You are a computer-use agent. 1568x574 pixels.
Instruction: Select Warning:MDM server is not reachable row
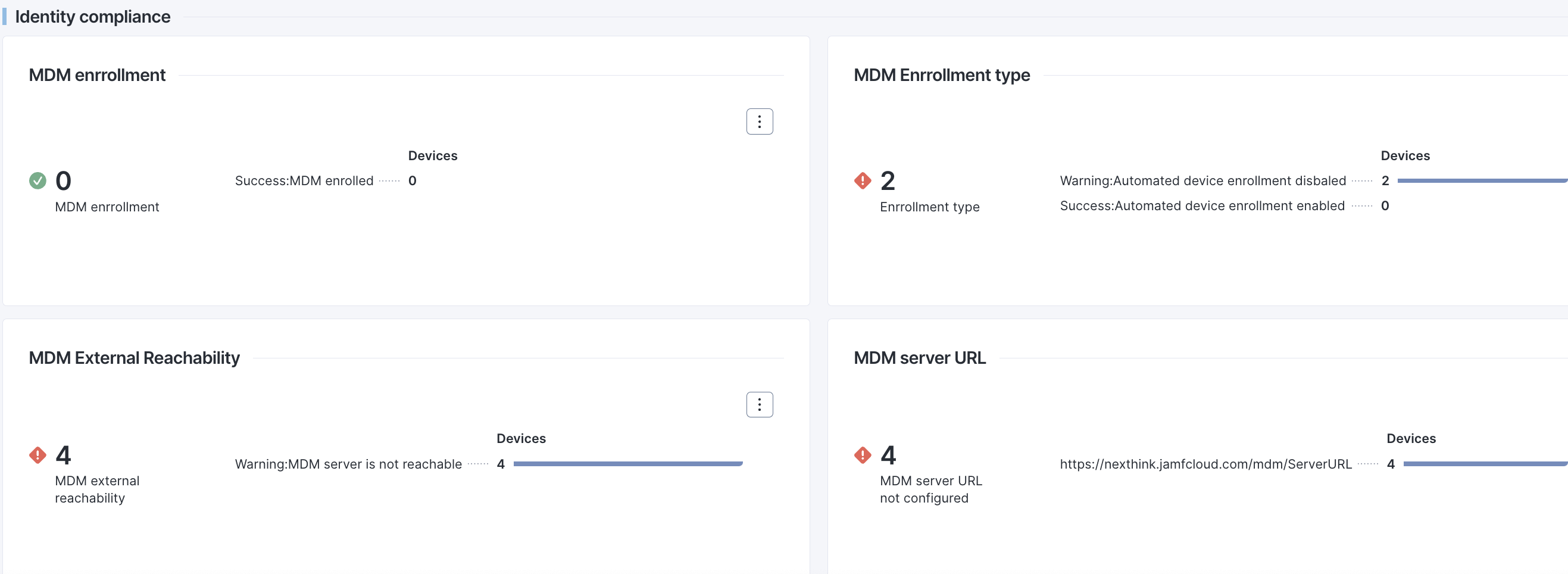tap(348, 464)
